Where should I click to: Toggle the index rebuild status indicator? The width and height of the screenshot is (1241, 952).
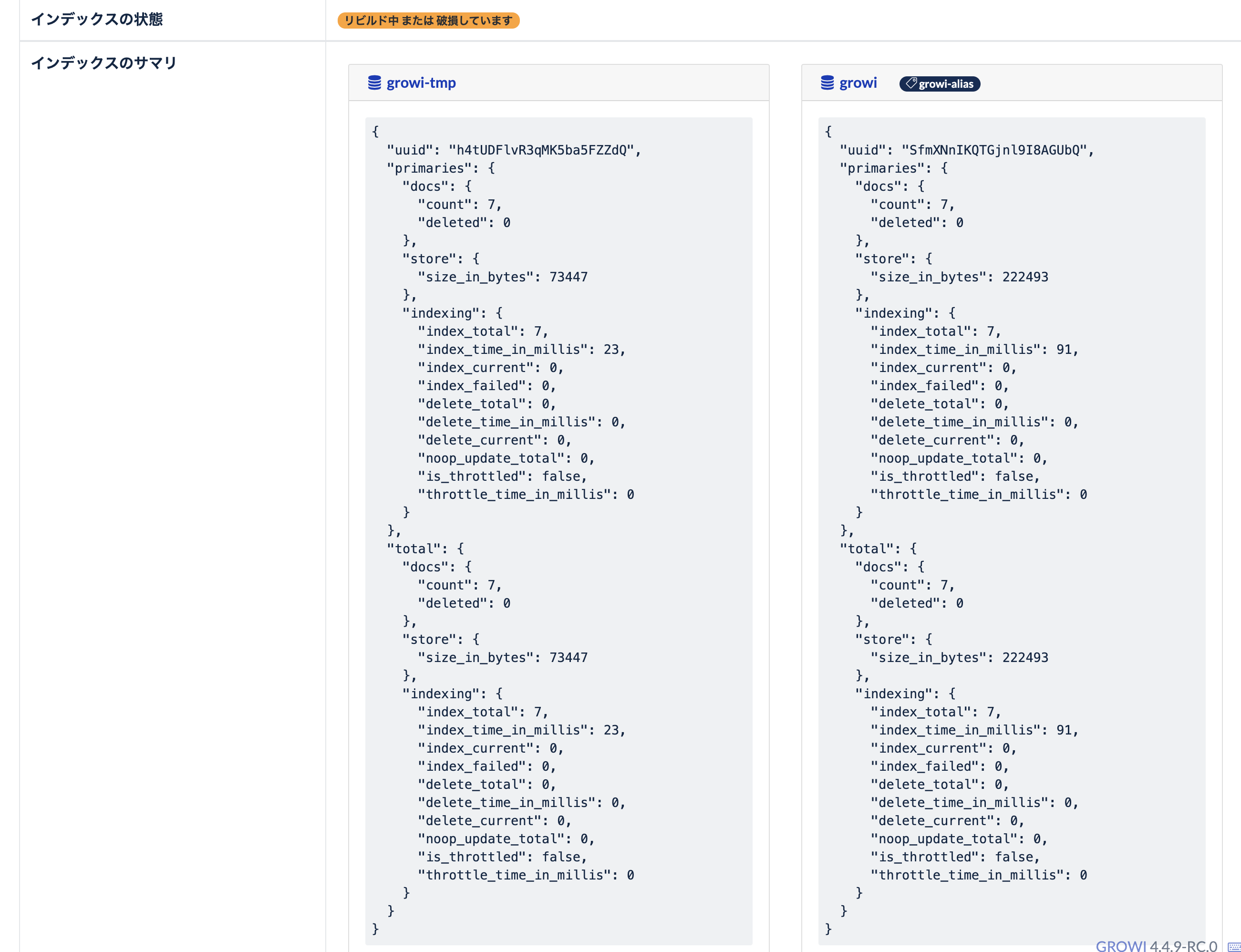pos(428,21)
